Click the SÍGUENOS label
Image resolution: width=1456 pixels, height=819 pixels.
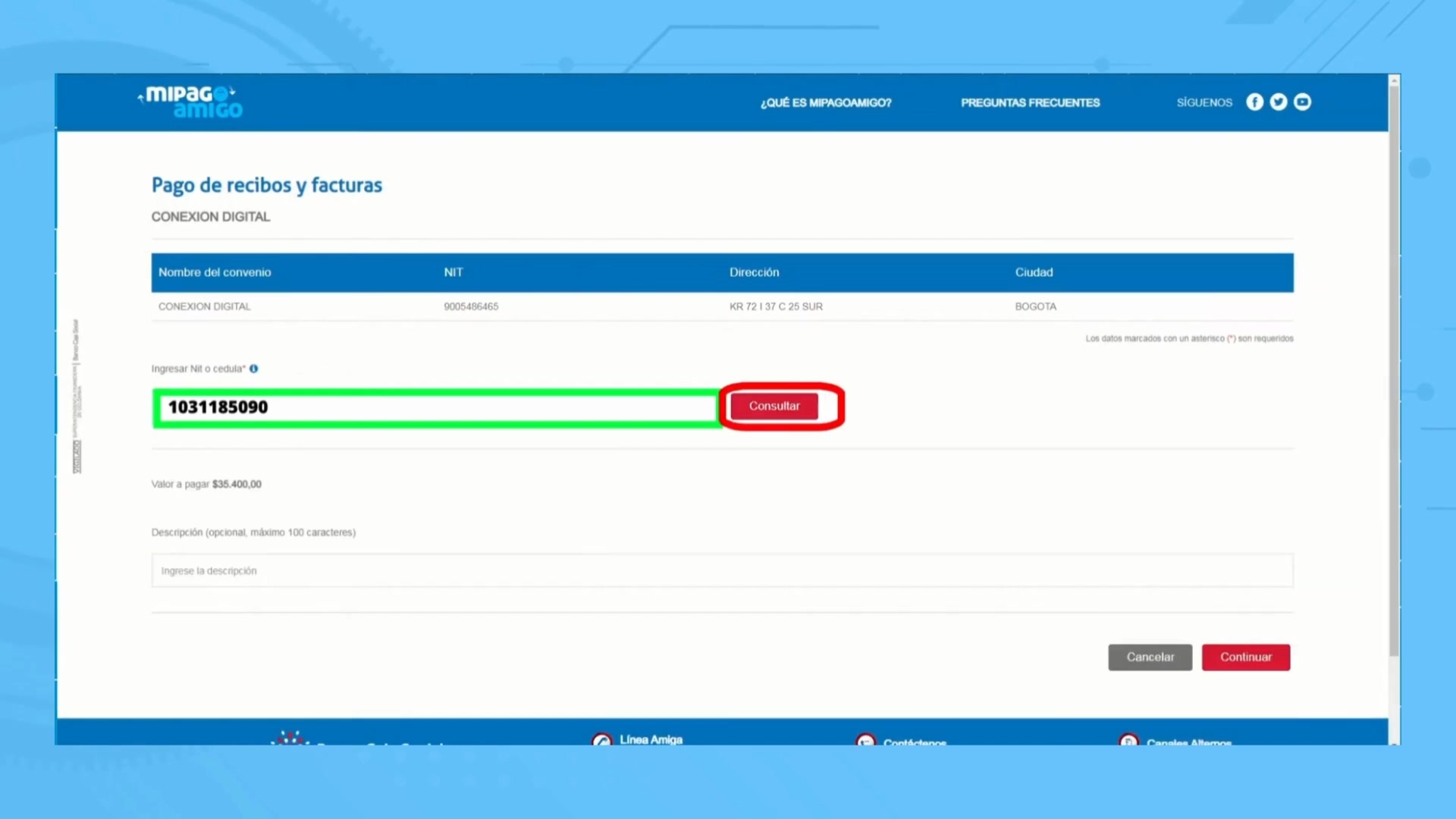1204,103
